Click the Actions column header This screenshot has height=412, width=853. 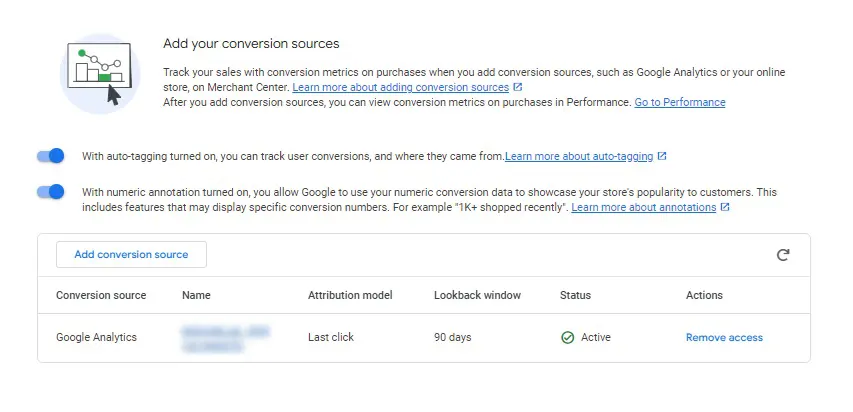[x=704, y=295]
